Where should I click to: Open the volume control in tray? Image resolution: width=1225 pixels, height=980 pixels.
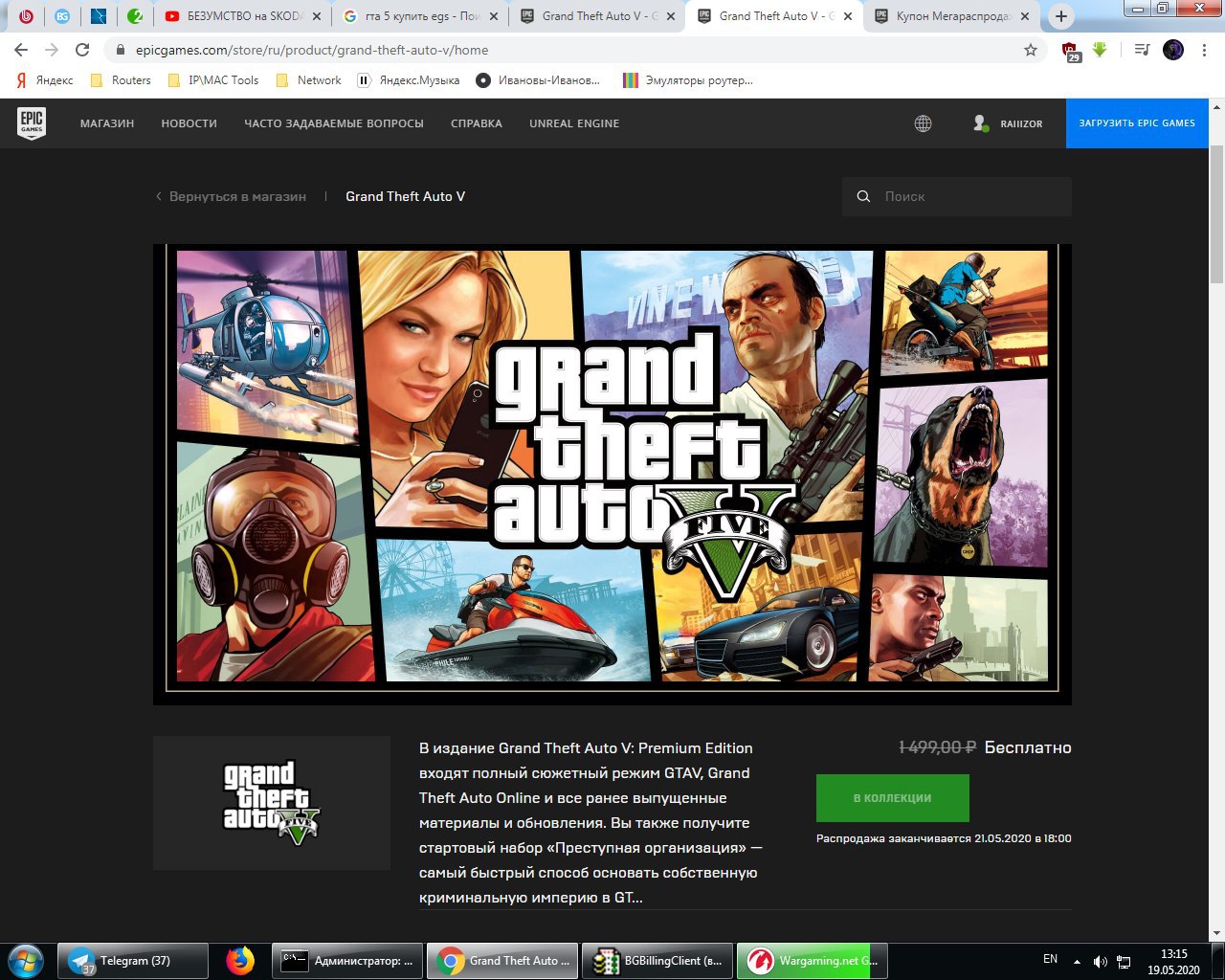tap(1101, 961)
